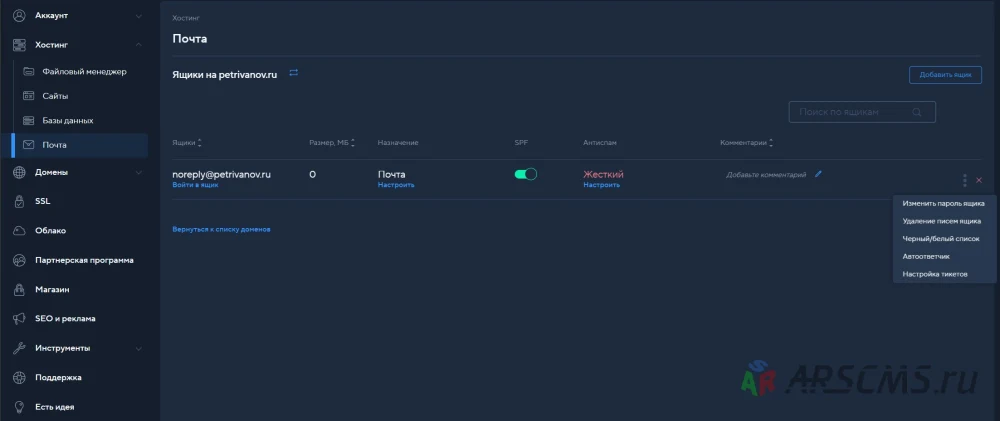
Task: Click the Сайты browser icon
Action: tap(29, 96)
